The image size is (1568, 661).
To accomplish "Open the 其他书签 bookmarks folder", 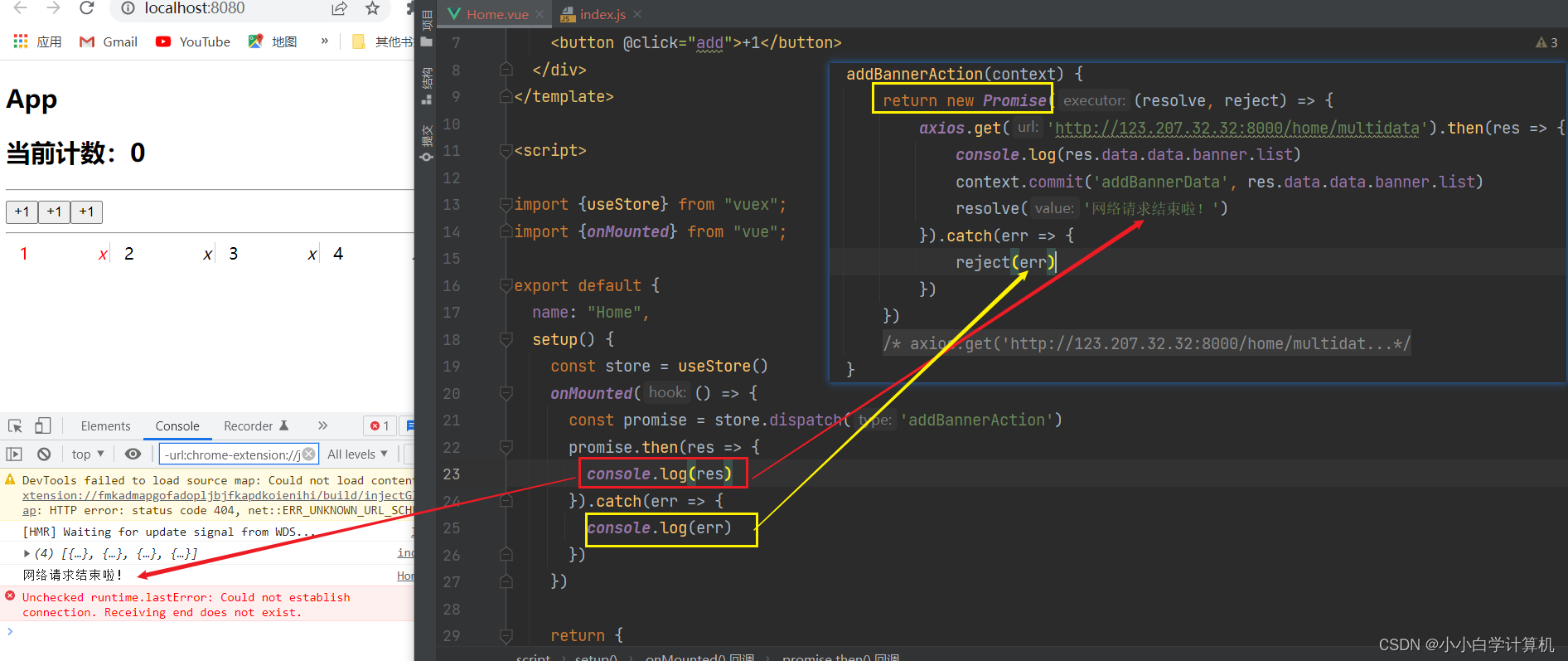I will [x=381, y=41].
